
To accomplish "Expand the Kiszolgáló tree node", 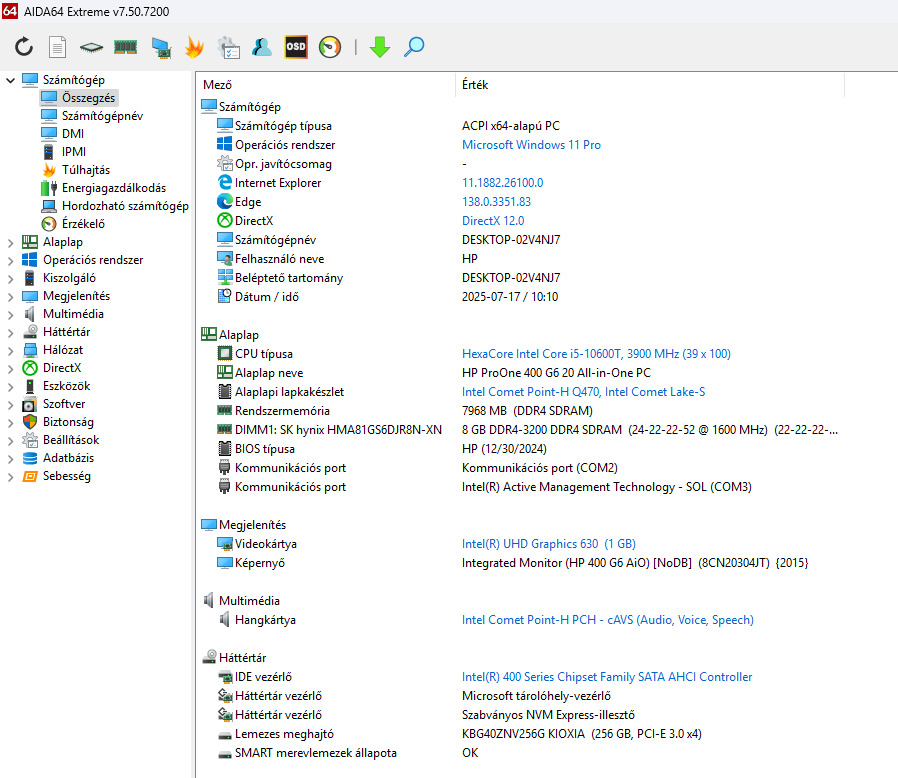I will point(10,279).
